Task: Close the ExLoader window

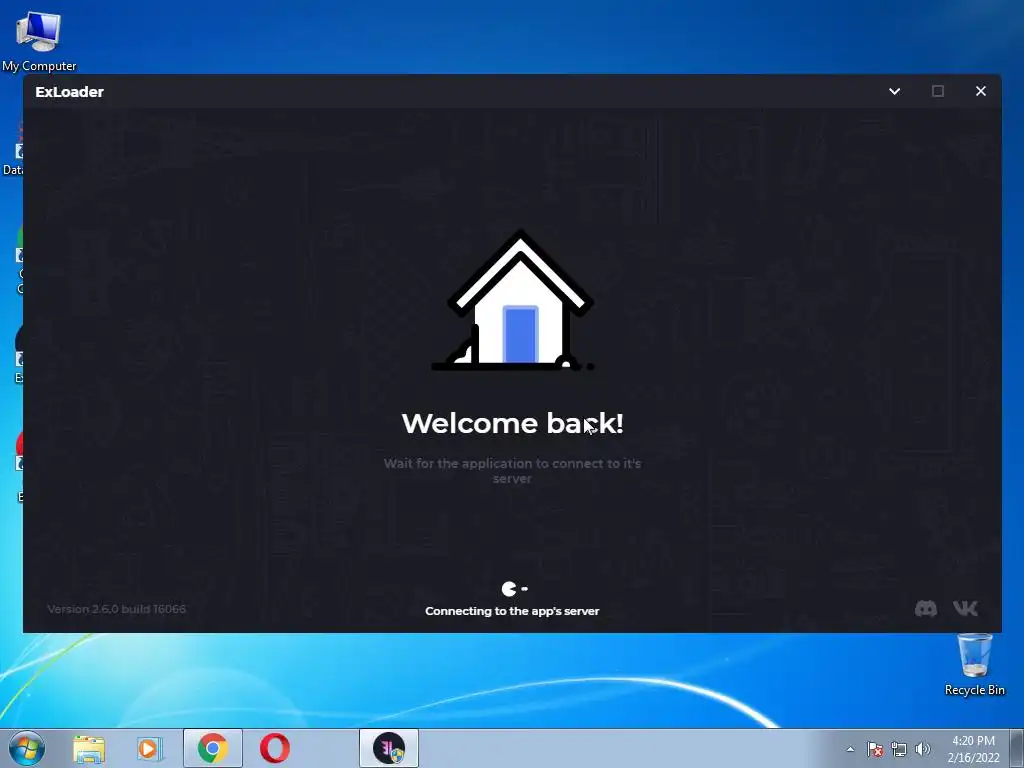Action: 981,91
